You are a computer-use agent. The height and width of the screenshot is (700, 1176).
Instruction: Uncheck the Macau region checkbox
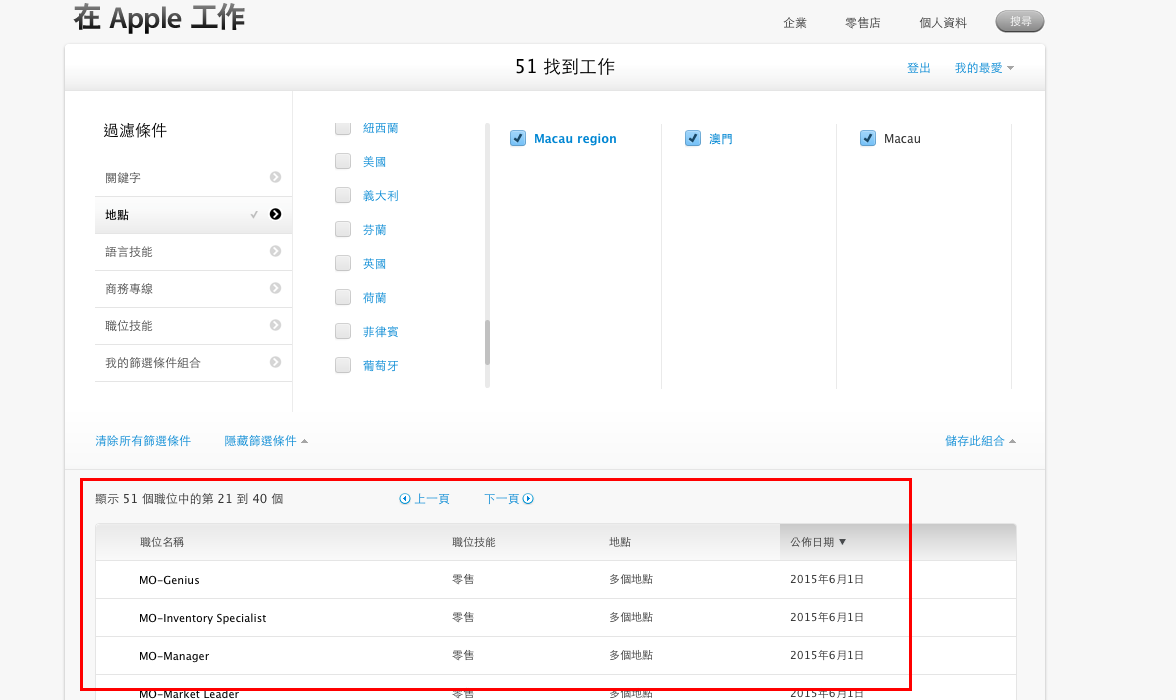(518, 139)
